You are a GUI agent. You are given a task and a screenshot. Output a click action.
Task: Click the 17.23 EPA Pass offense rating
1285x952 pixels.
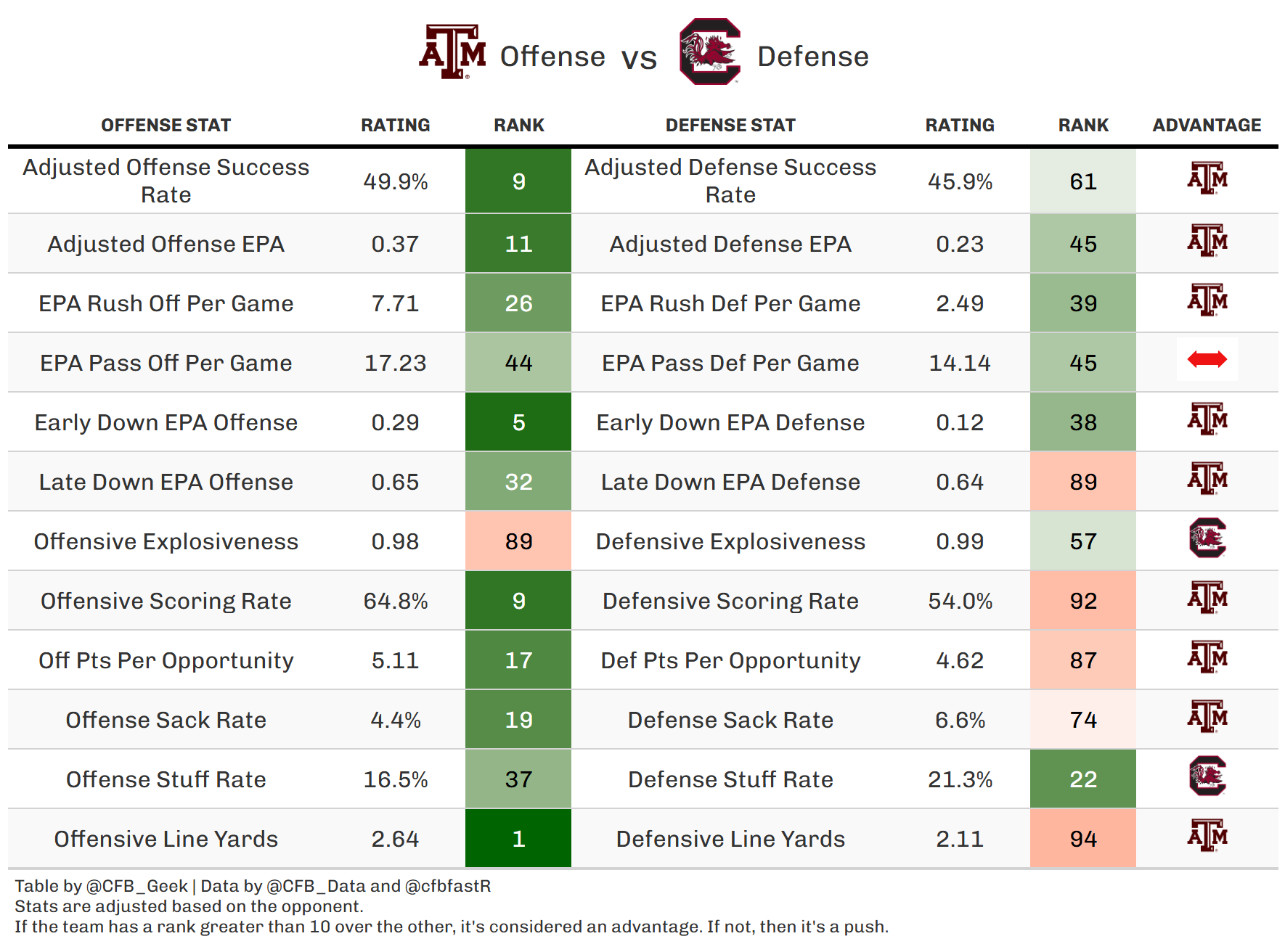click(x=395, y=363)
